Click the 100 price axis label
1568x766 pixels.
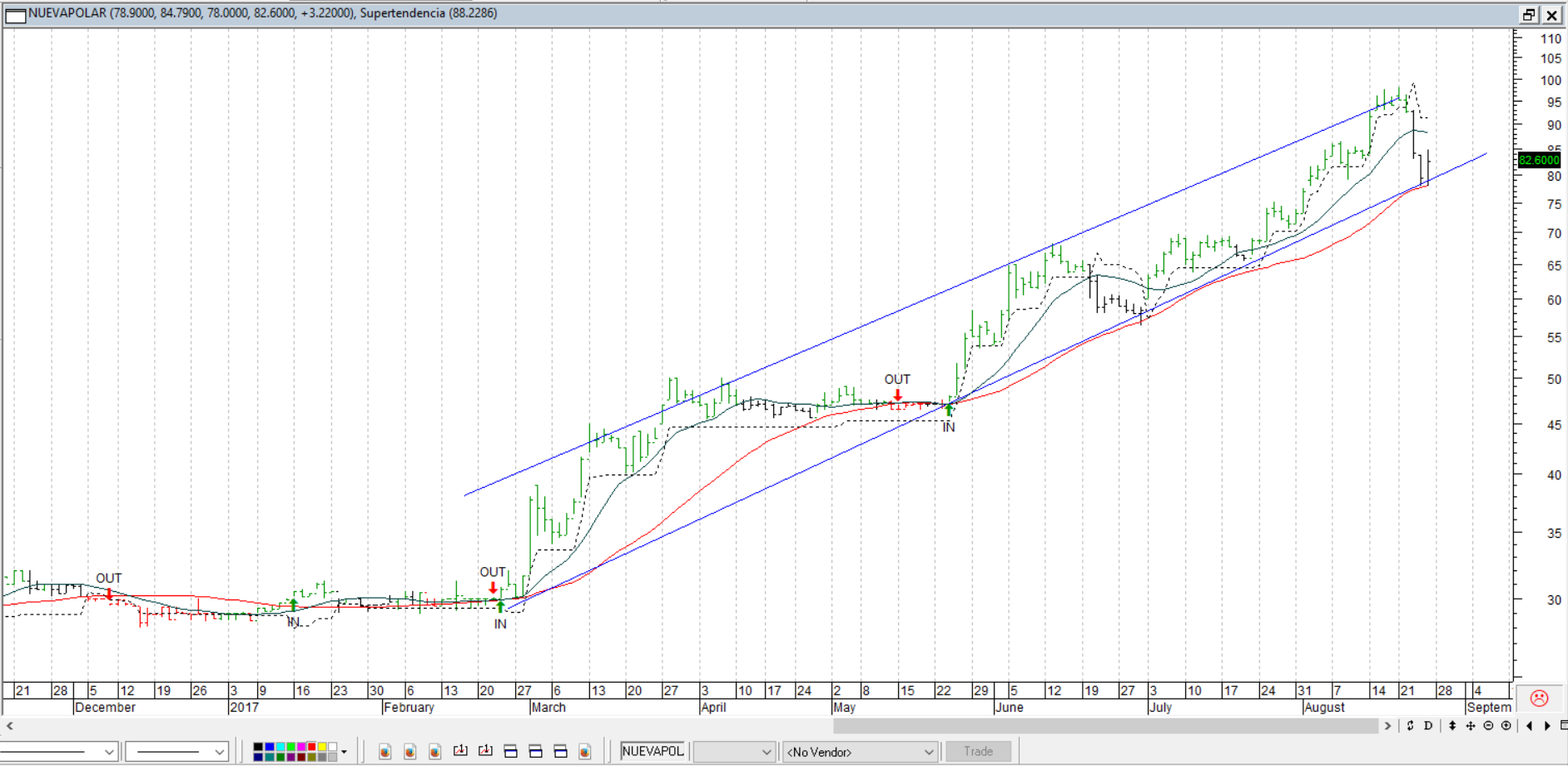[x=1551, y=80]
